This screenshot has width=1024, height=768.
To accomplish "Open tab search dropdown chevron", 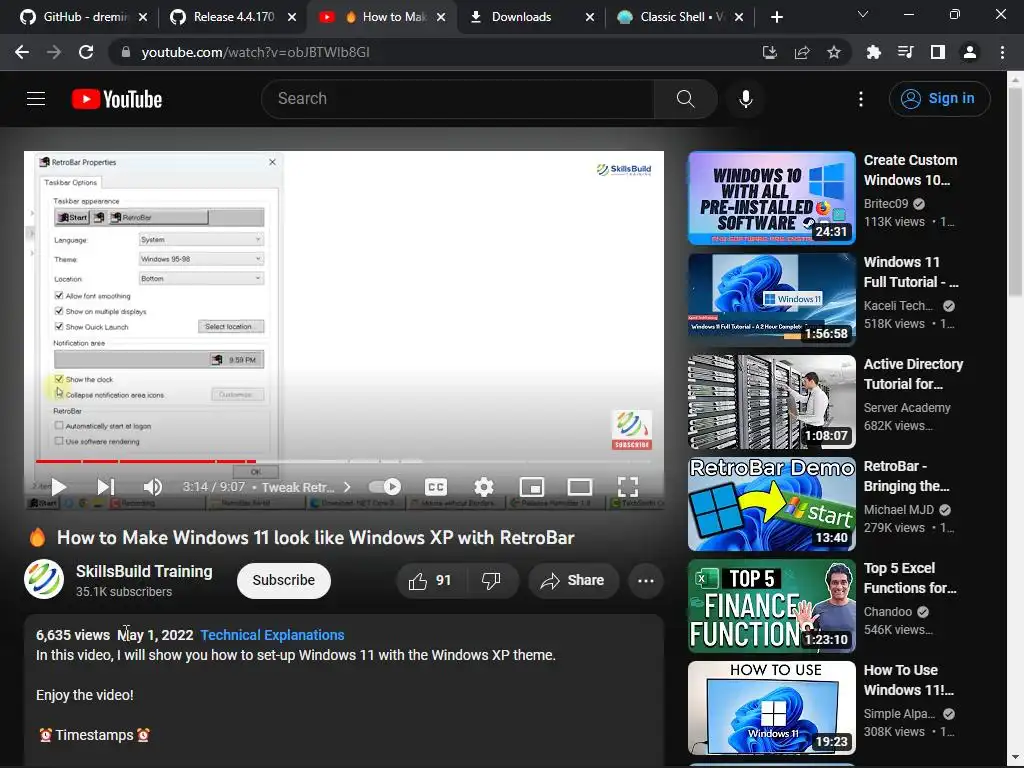I will click(863, 14).
